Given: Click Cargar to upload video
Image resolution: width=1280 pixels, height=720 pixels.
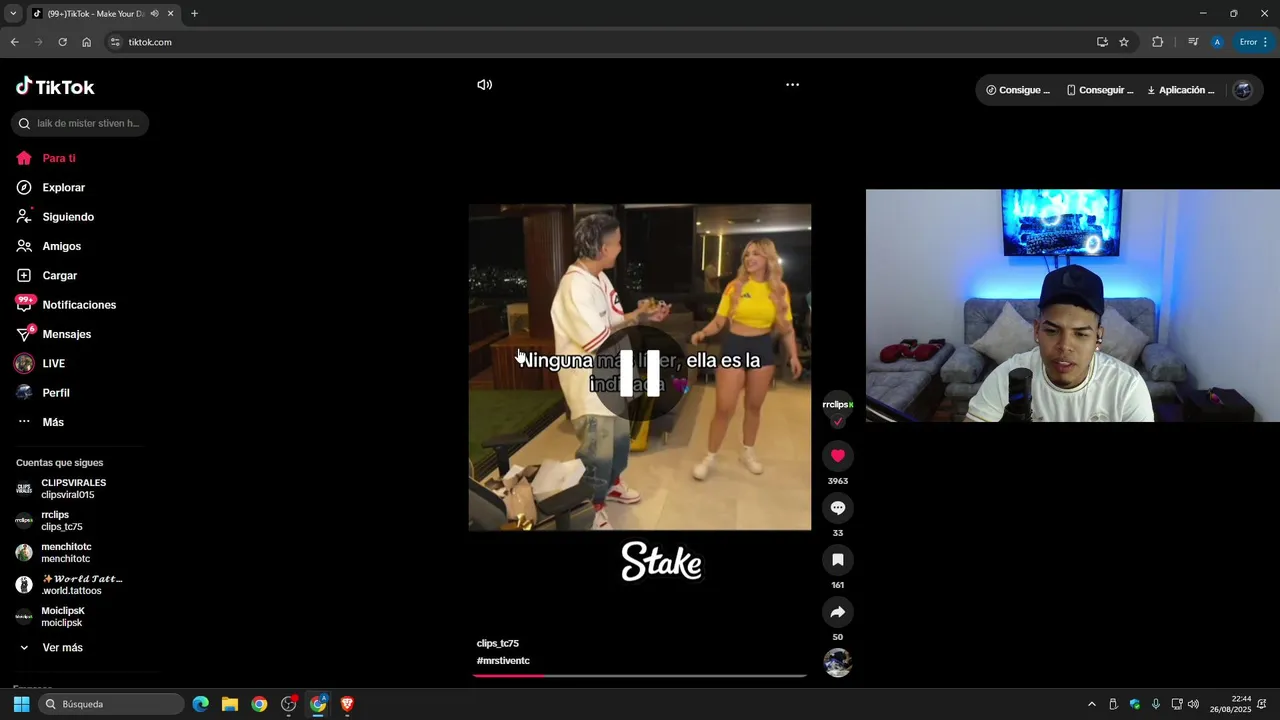Looking at the screenshot, I should pos(47,275).
